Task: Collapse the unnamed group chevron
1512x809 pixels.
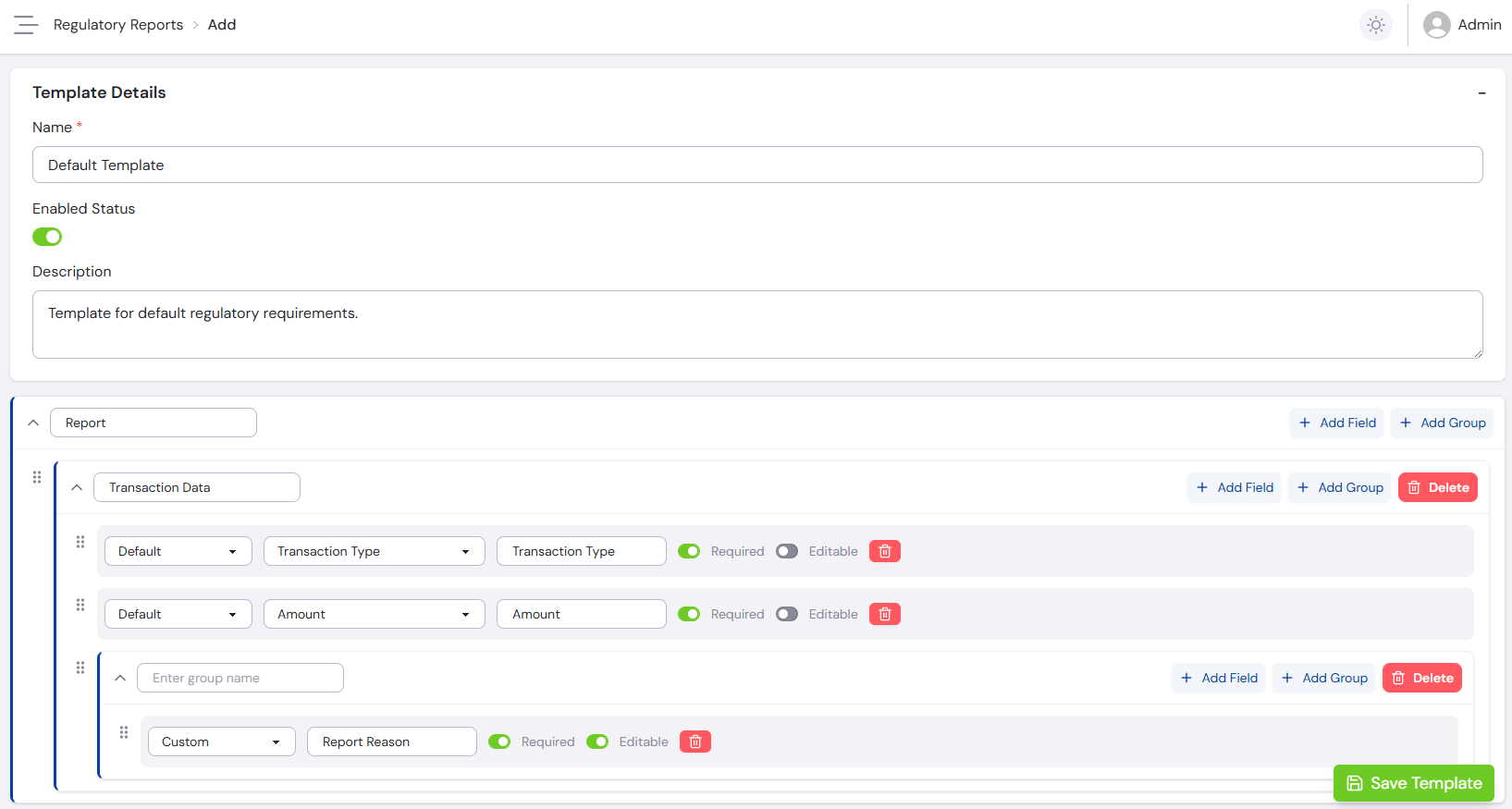Action: coord(120,678)
